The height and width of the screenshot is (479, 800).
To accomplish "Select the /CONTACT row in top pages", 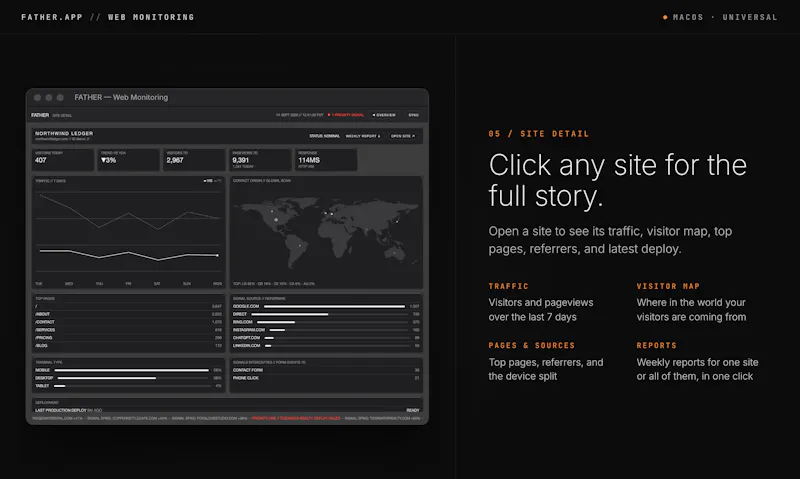I will pos(128,322).
